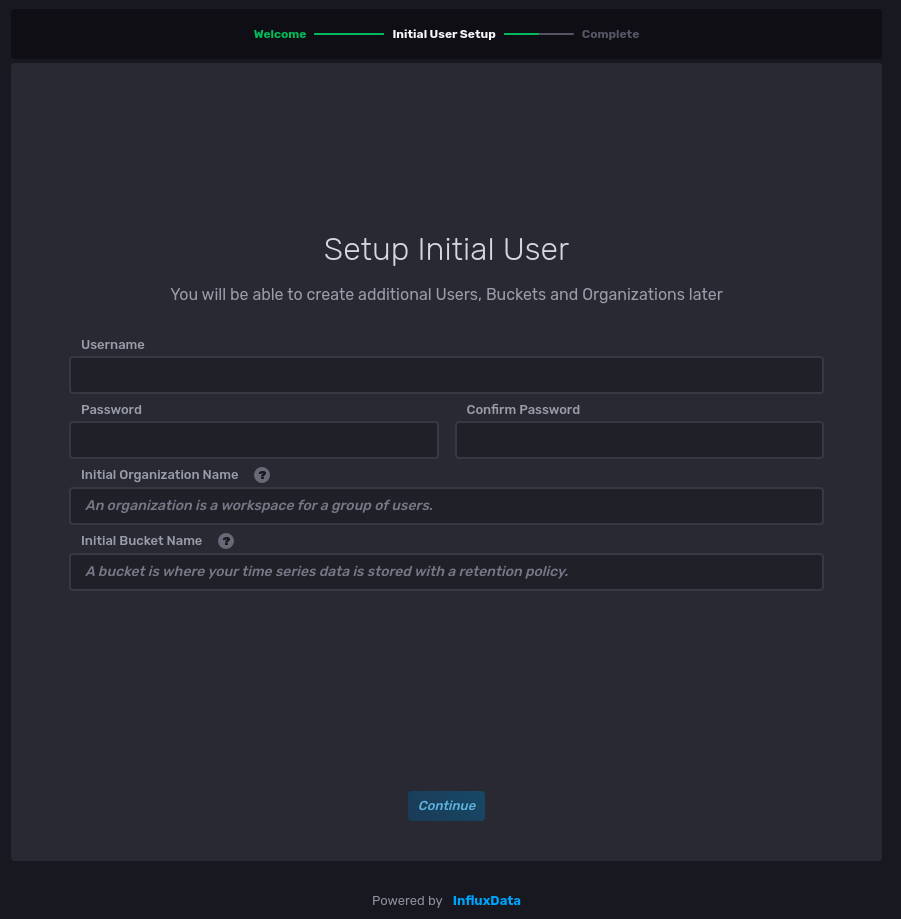Open the InfluxData link

tap(486, 901)
